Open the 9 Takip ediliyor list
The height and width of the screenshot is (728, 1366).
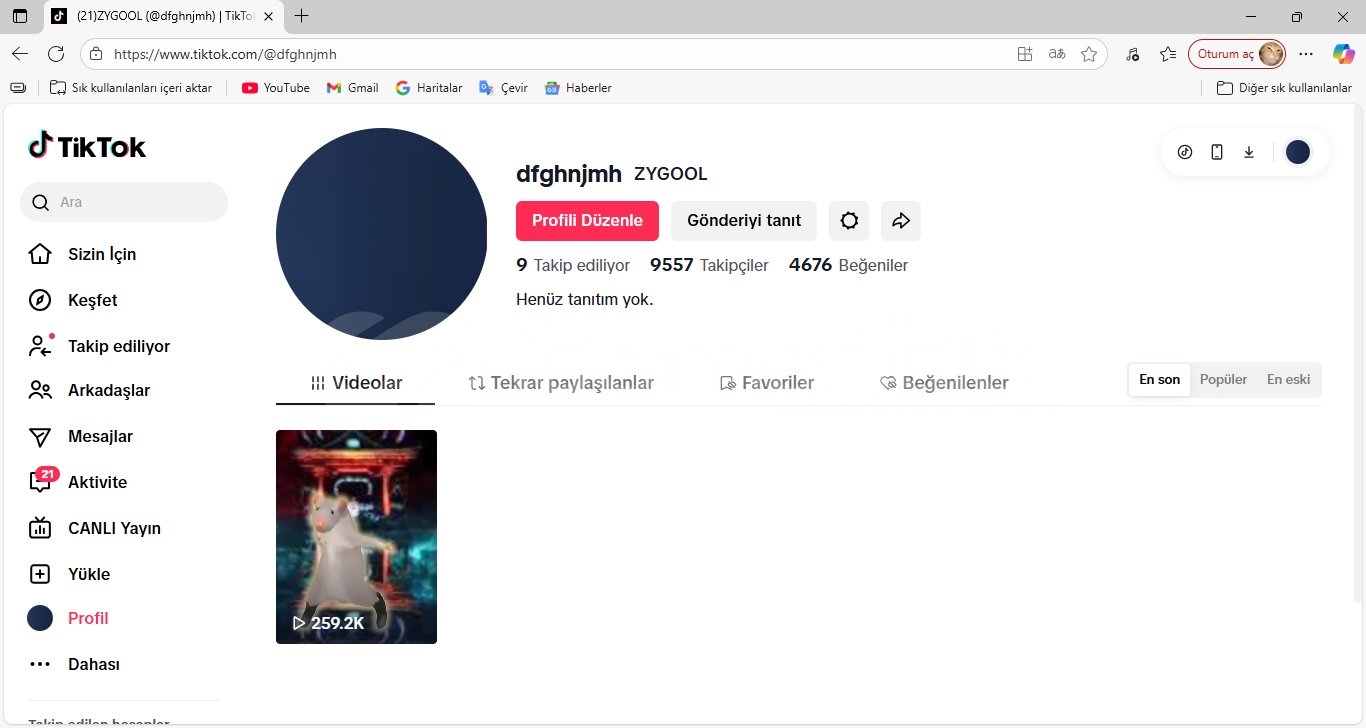(573, 265)
